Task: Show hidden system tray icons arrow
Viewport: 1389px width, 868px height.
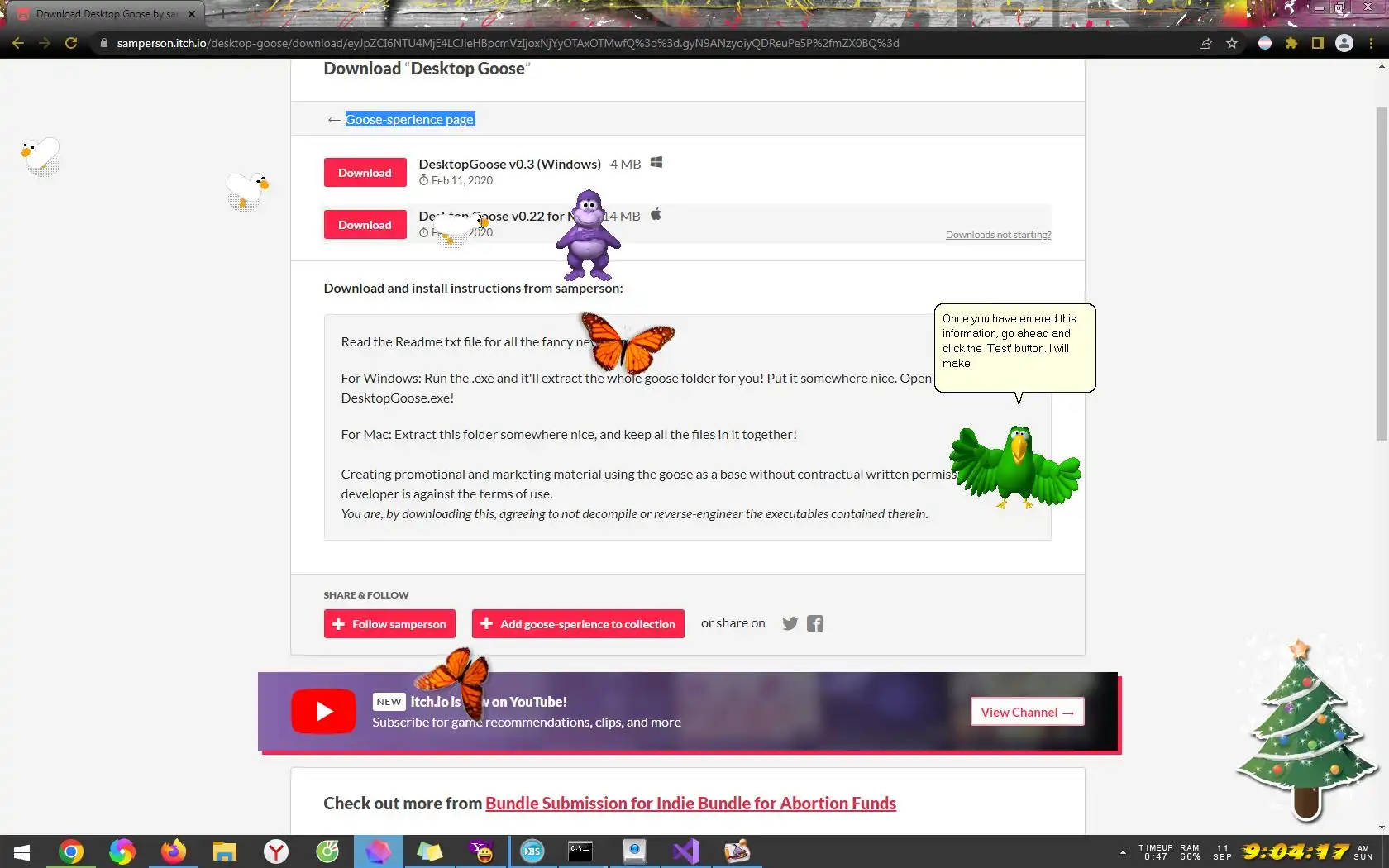Action: (x=1123, y=851)
